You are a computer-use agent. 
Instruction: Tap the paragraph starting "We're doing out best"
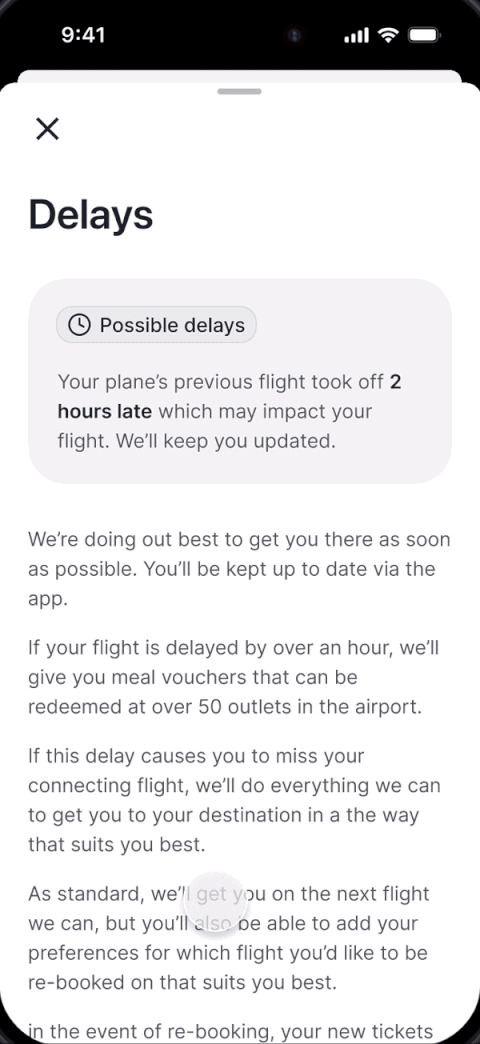click(x=239, y=569)
